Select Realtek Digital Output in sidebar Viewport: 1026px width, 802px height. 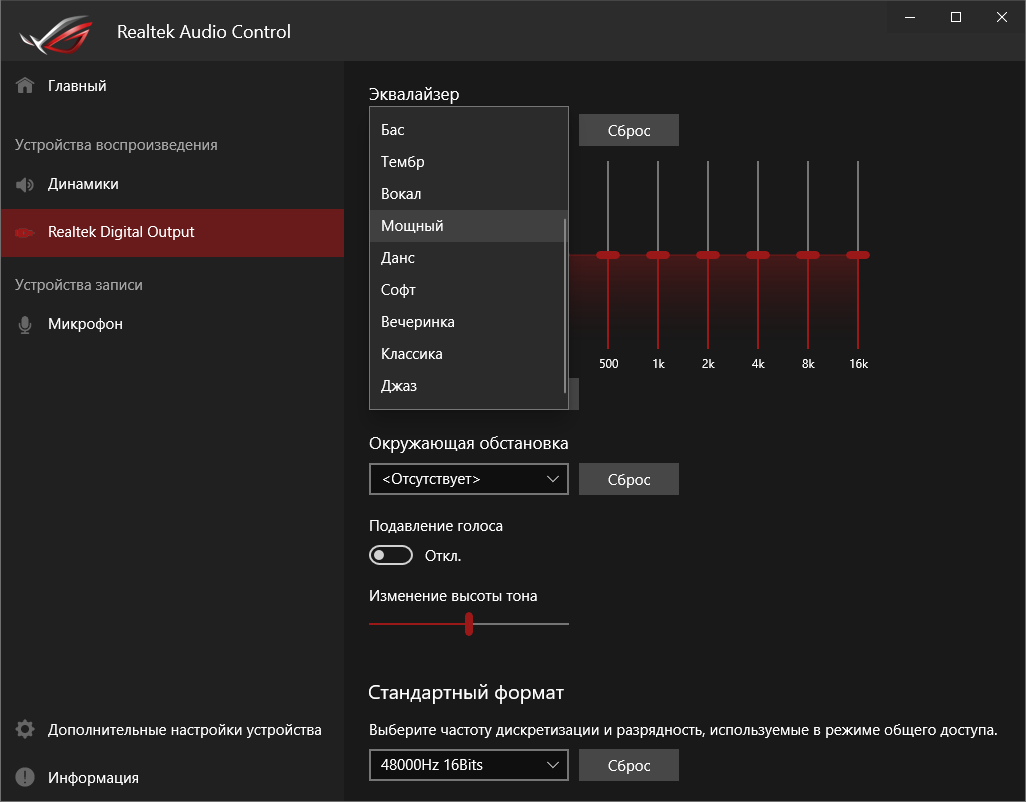pyautogui.click(x=173, y=233)
